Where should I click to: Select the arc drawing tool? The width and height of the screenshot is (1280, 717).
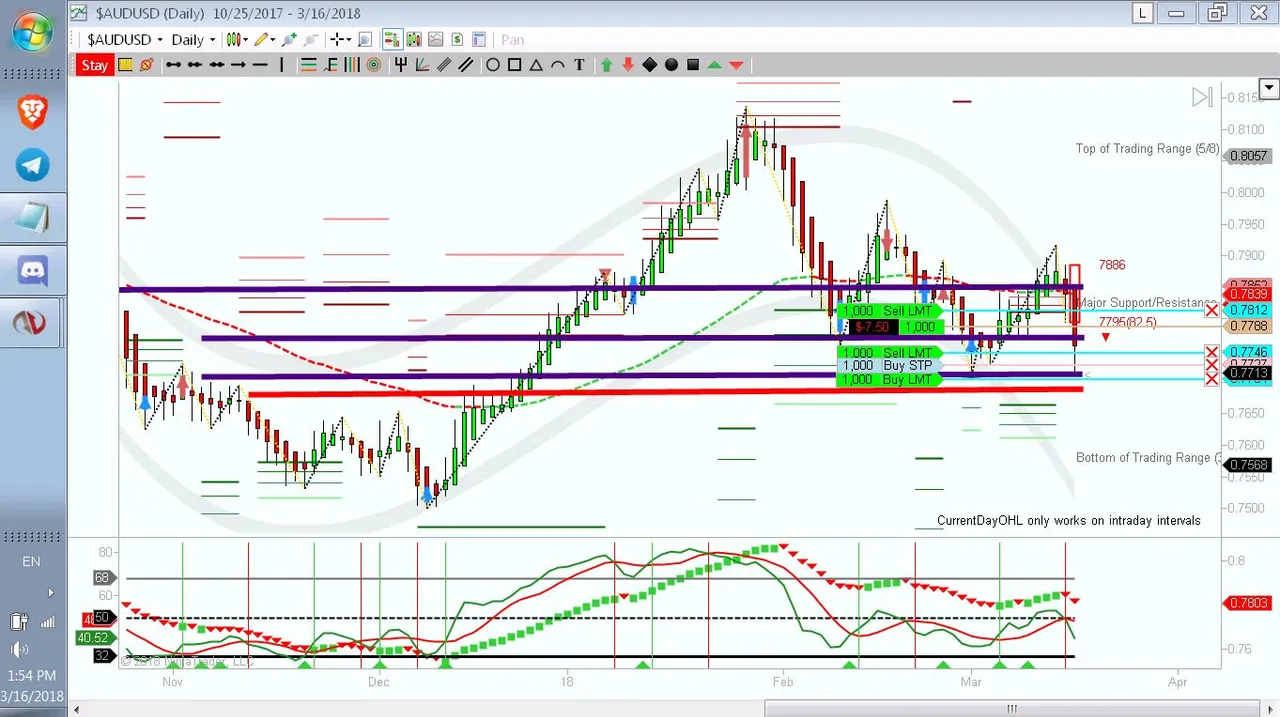click(558, 65)
